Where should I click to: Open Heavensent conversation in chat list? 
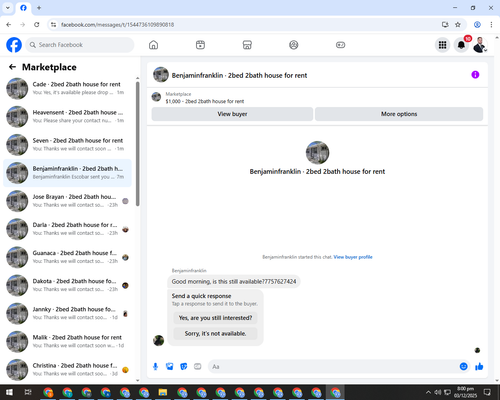click(x=67, y=117)
